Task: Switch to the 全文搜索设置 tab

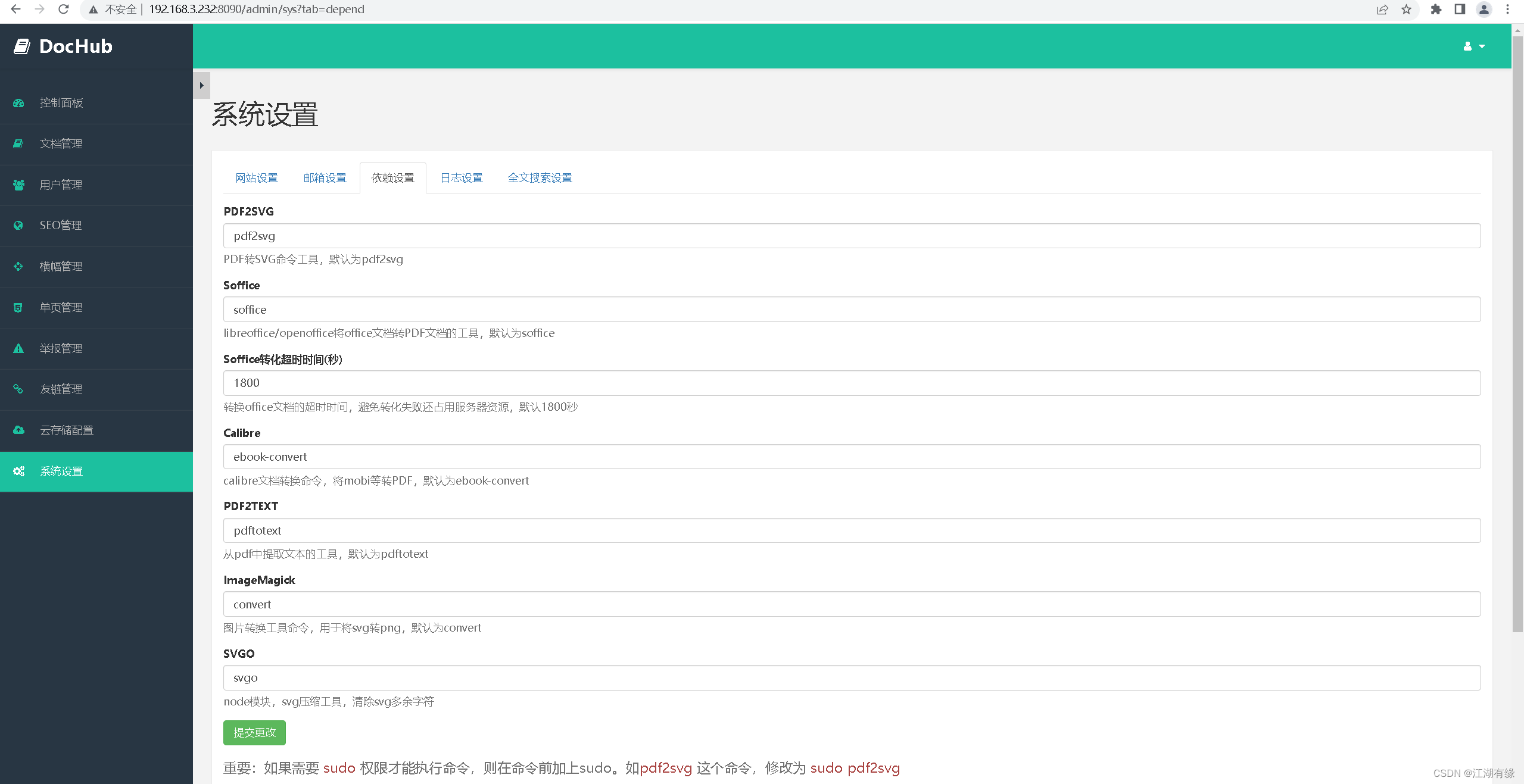Action: point(540,178)
